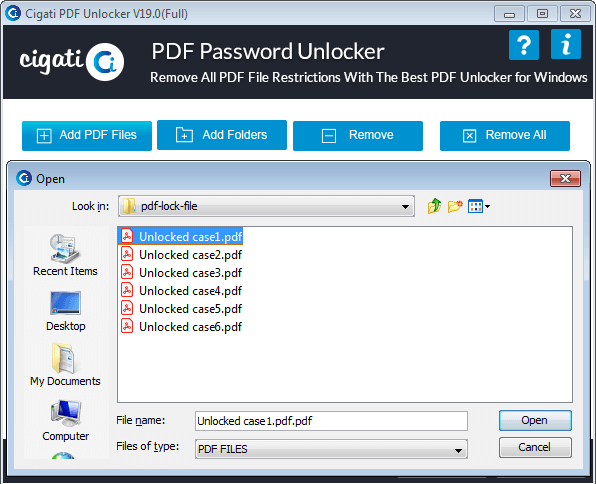Expand the Files of type dropdown
This screenshot has width=596, height=484.
458,450
